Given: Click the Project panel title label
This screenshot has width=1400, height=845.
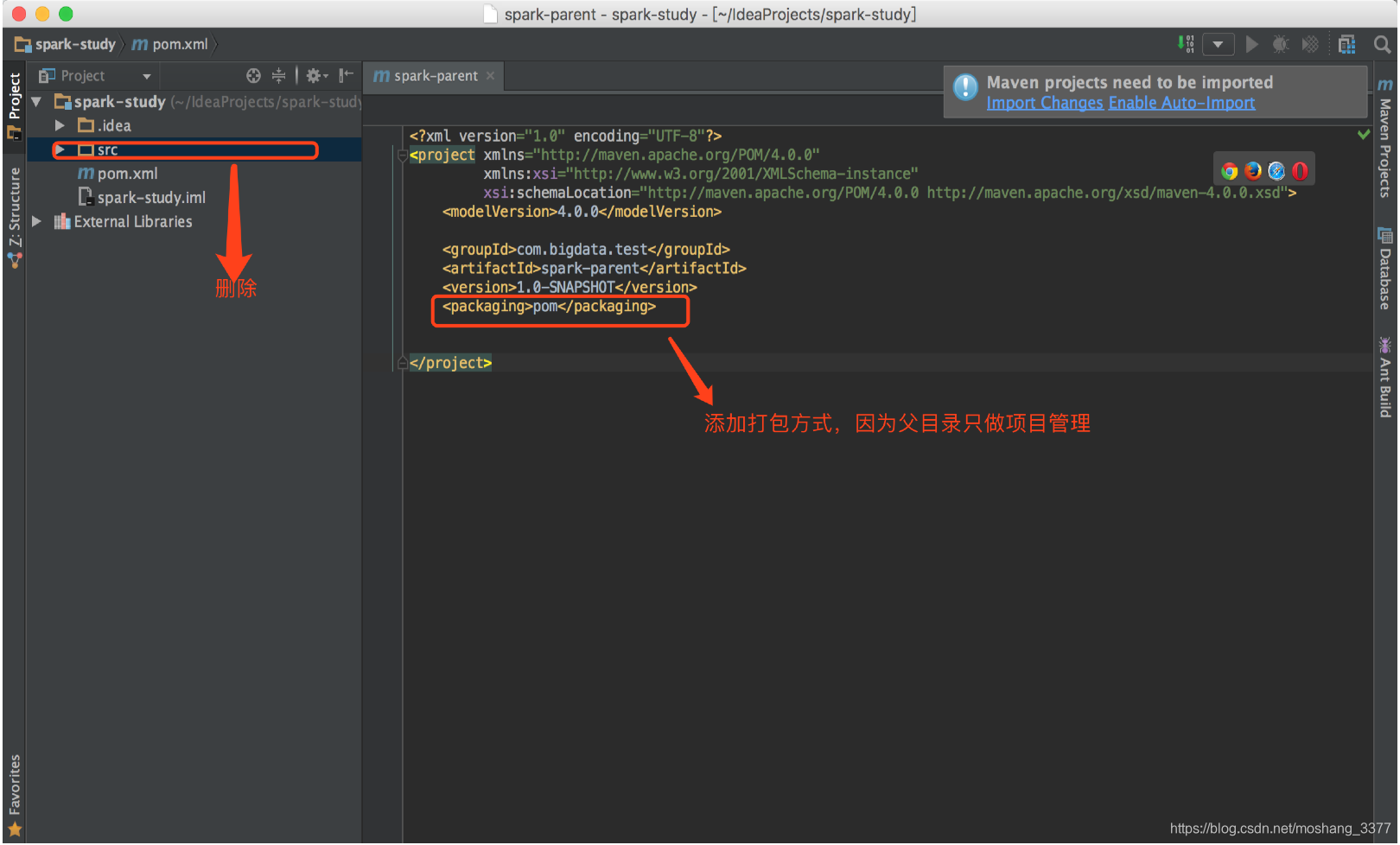Looking at the screenshot, I should [x=83, y=76].
